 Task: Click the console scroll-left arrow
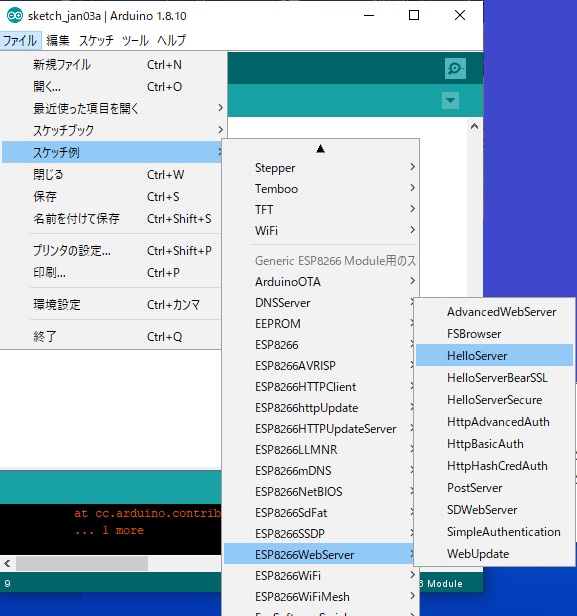pyautogui.click(x=7, y=564)
